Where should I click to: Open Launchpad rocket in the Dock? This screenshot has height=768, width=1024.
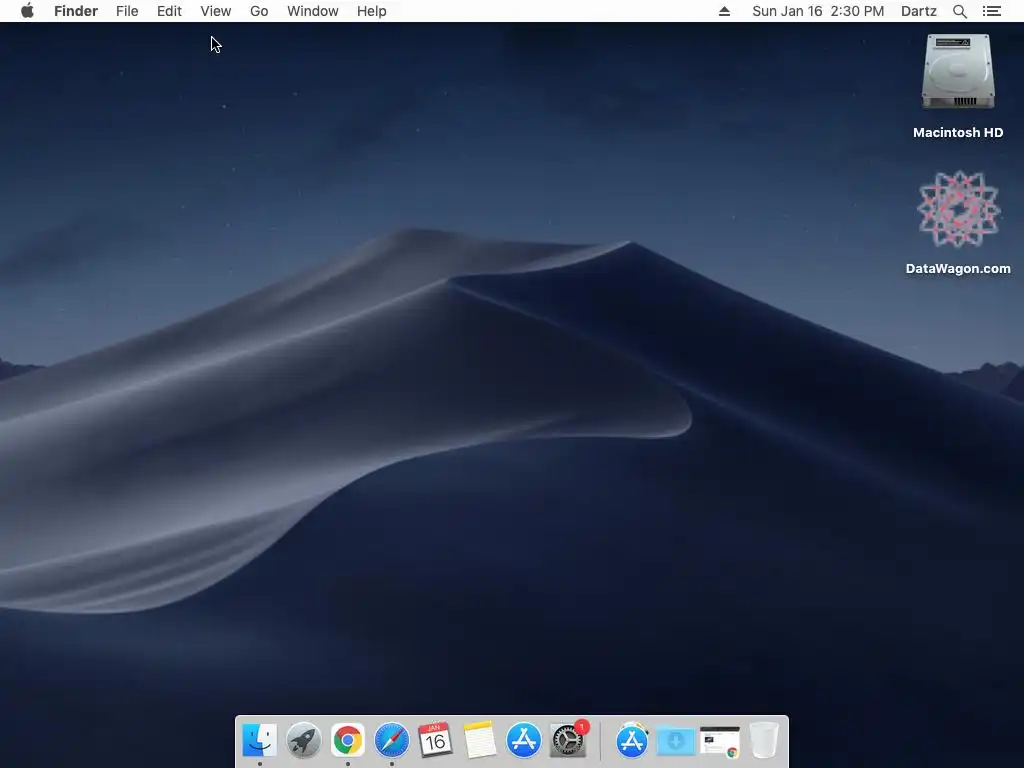coord(304,741)
